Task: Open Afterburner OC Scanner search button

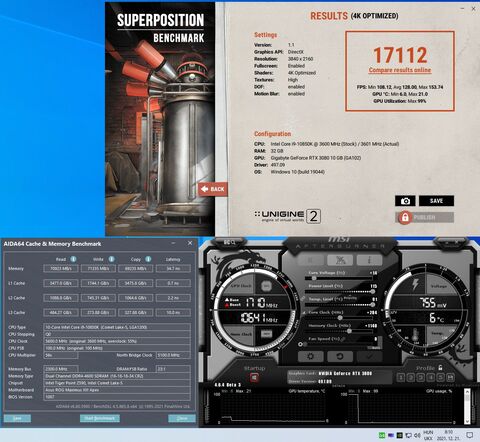Action: [x=229, y=242]
